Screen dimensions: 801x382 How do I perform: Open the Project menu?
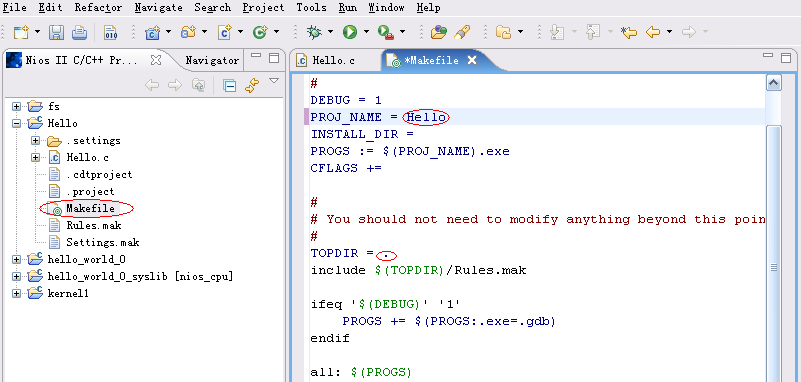pos(263,8)
